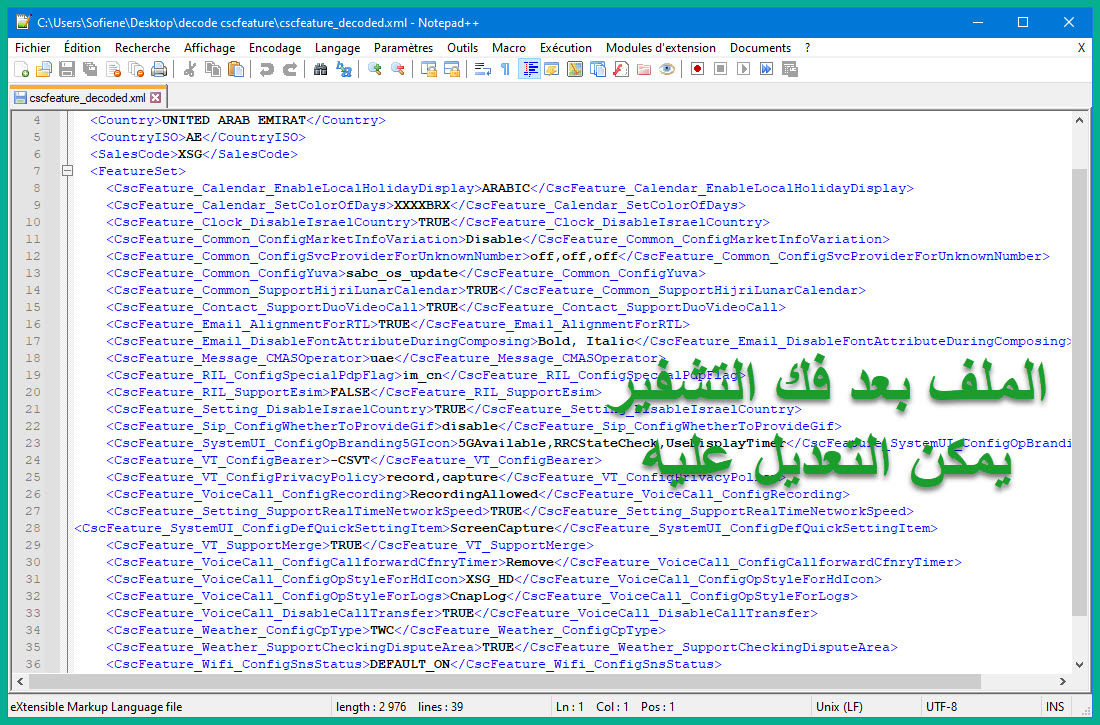Viewport: 1100px width, 725px height.
Task: Collapse the FeatureSet fold marker on line 7
Action: pos(67,171)
